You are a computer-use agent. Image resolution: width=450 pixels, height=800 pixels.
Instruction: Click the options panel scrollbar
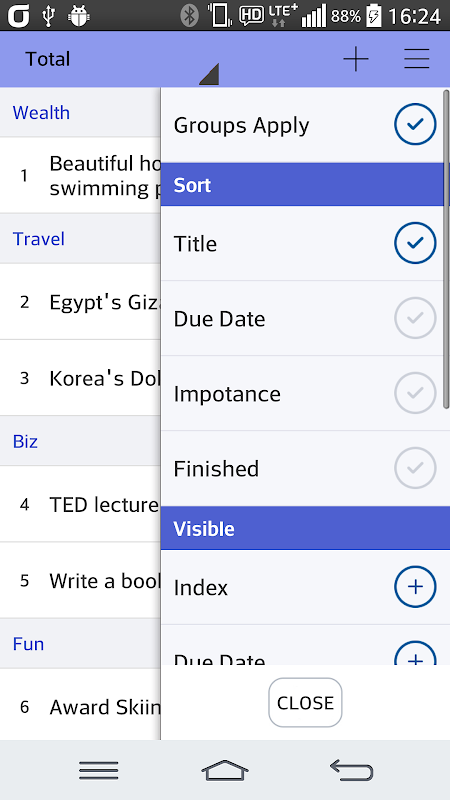pos(446,249)
